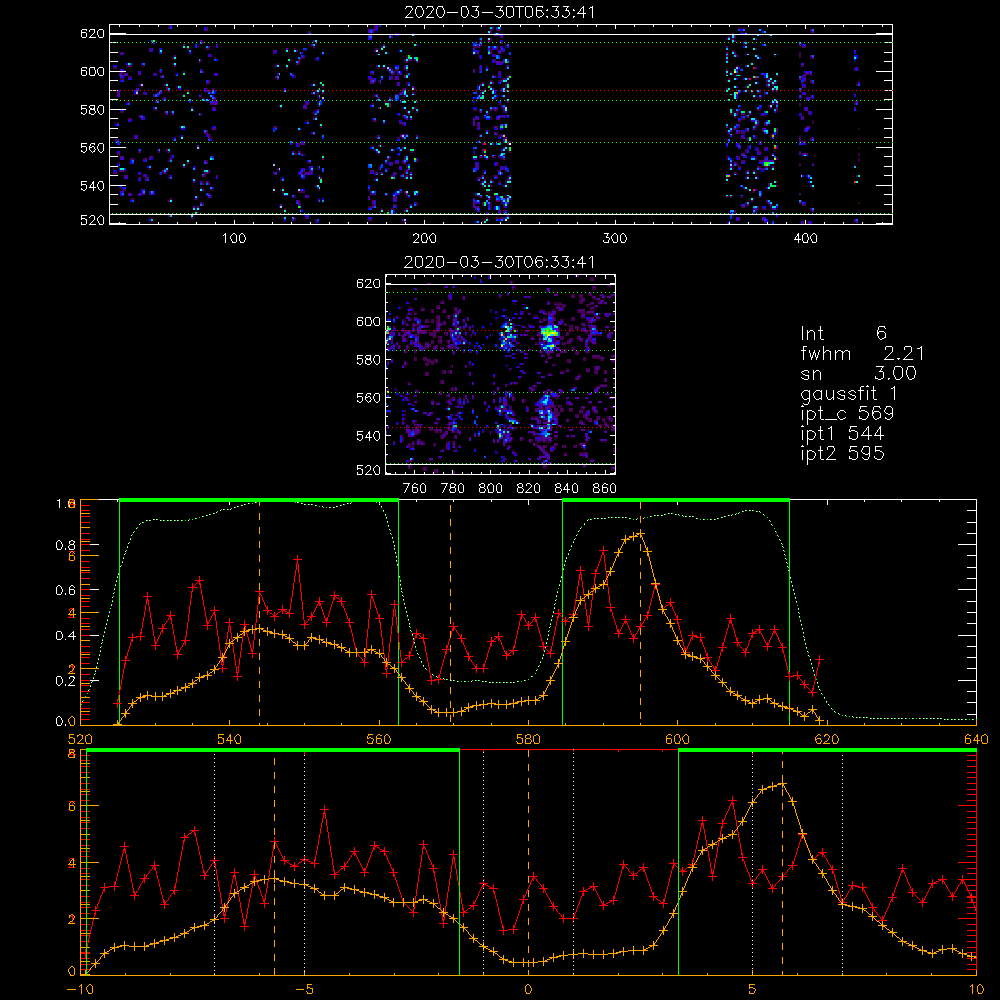Click y-axis label 540 on top image
The width and height of the screenshot is (1000, 1000).
coord(92,186)
